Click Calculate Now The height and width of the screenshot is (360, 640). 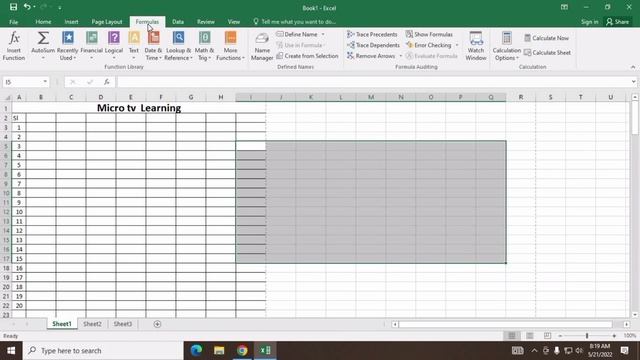[x=547, y=38]
